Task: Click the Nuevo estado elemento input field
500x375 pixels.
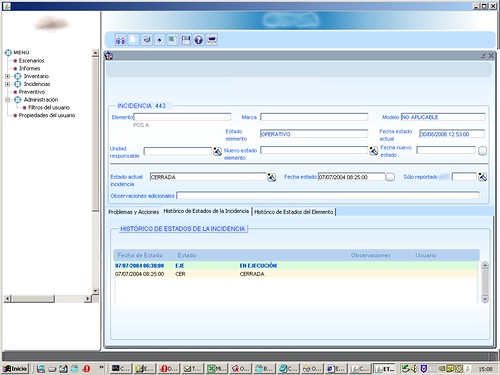Action: click(x=314, y=150)
